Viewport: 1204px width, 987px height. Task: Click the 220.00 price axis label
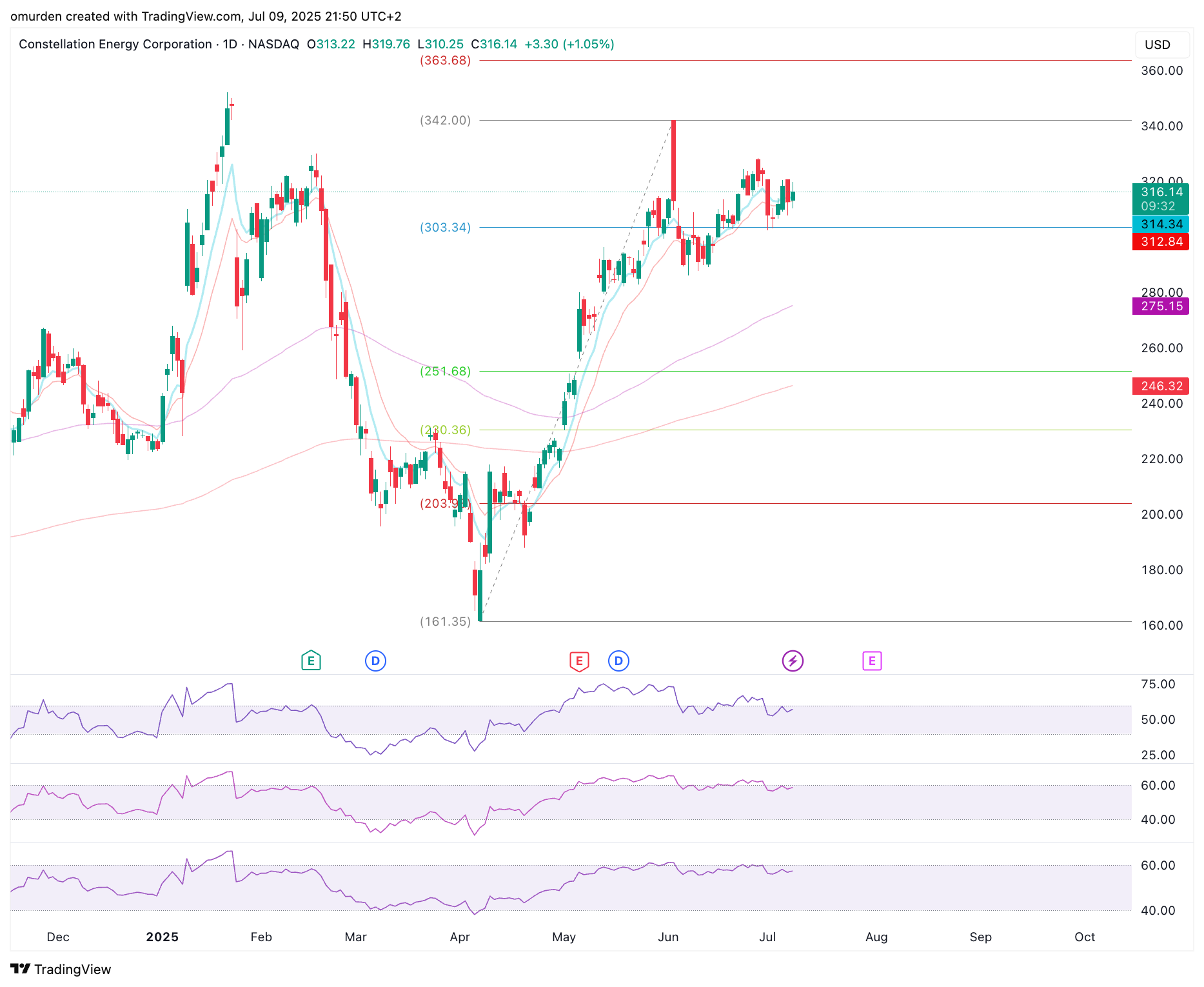coord(1162,459)
